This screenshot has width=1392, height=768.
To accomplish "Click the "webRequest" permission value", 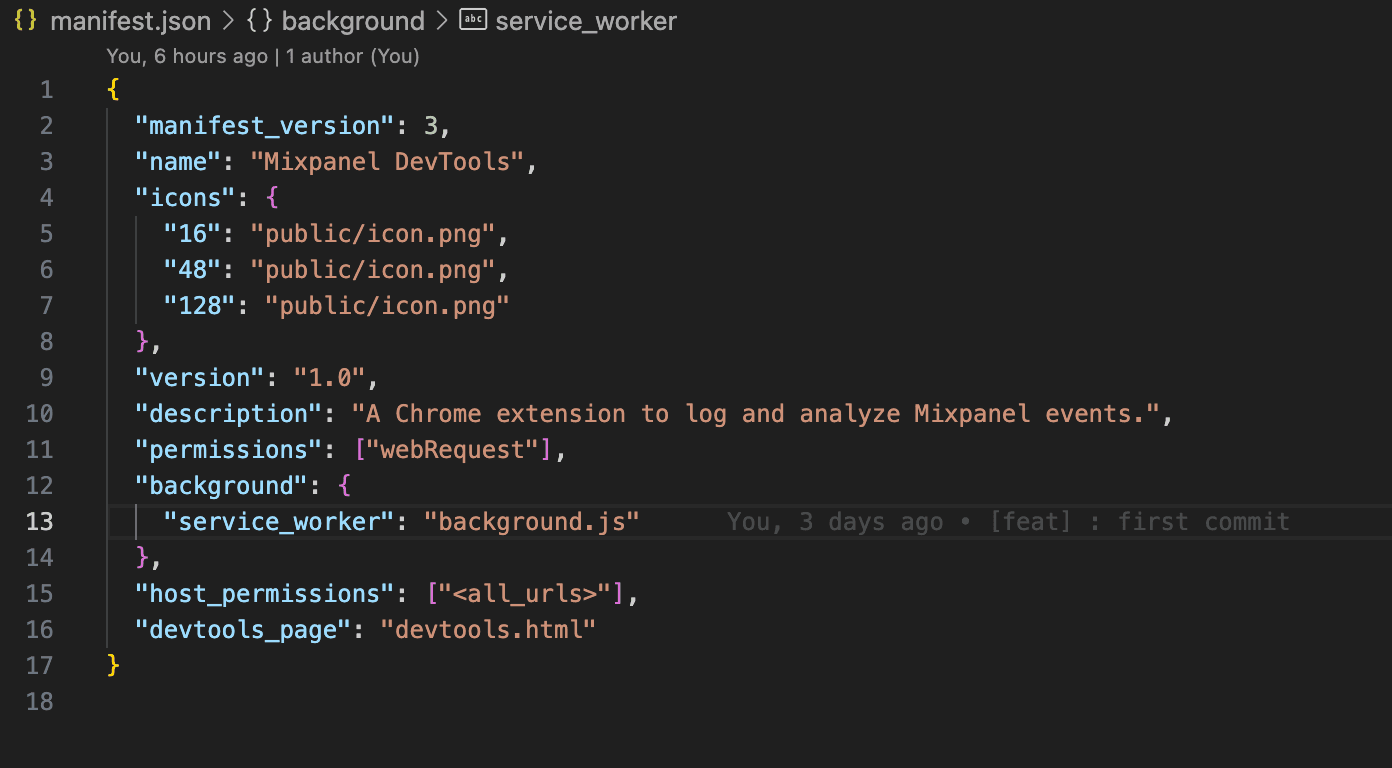I will [x=453, y=450].
